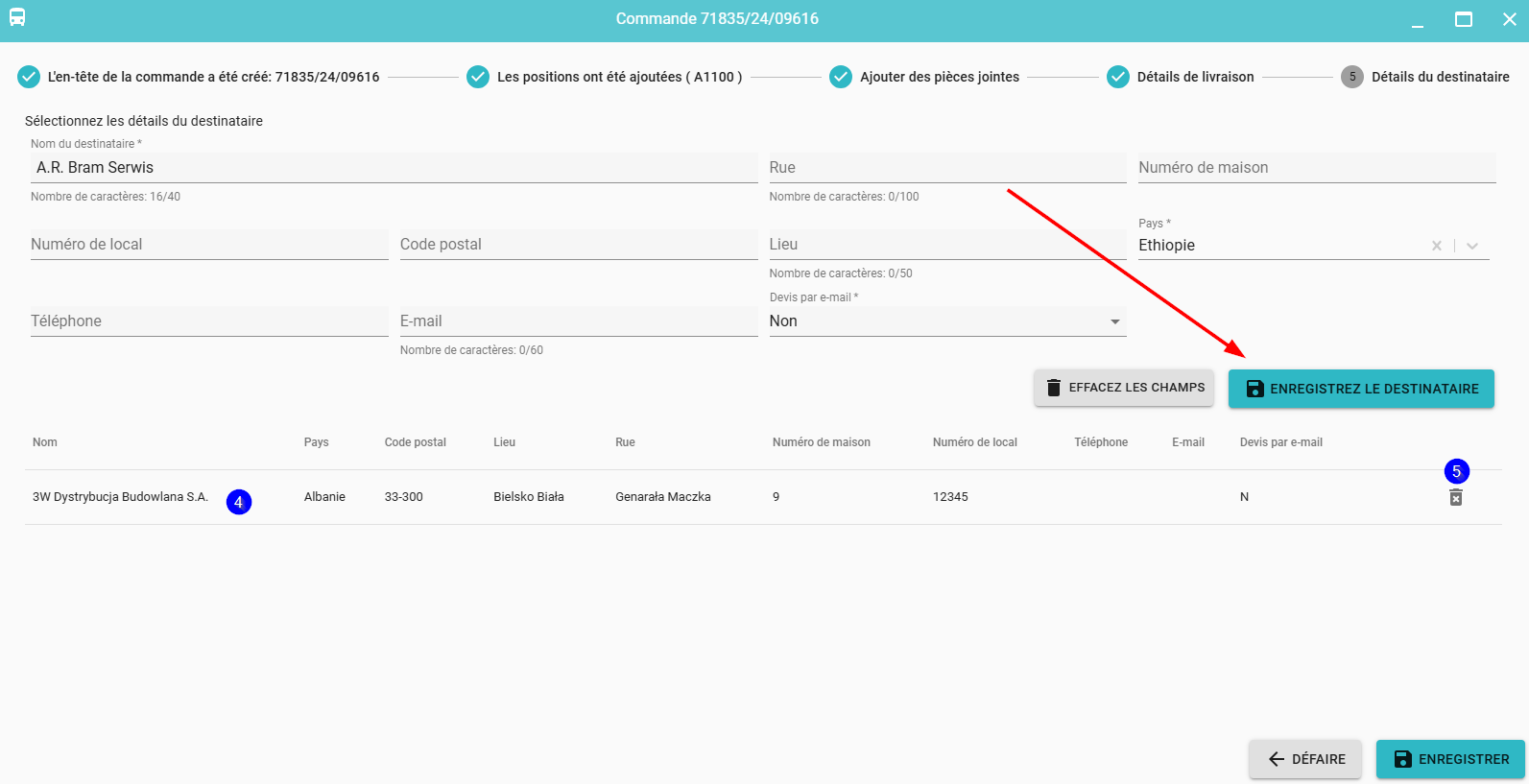Image resolution: width=1529 pixels, height=784 pixels.
Task: Open the Devis par e-mail dropdown
Action: coord(1114,321)
